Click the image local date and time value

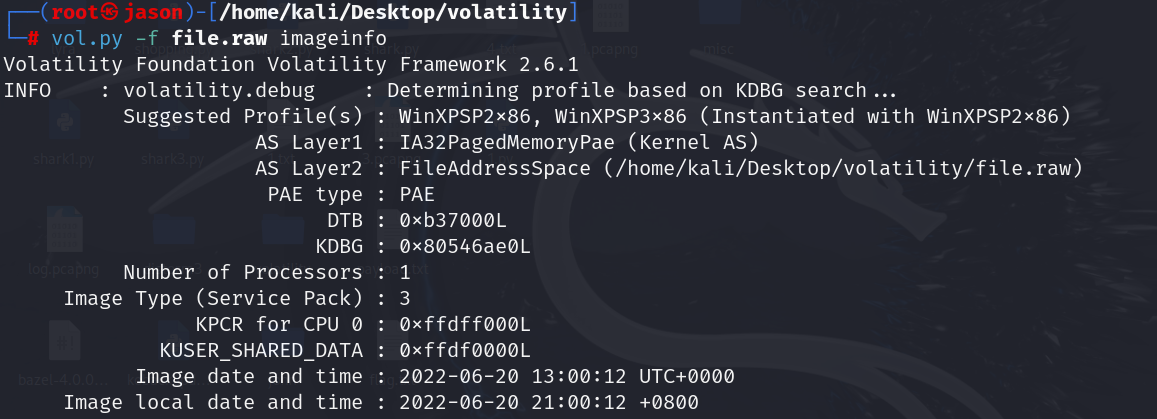coord(548,402)
